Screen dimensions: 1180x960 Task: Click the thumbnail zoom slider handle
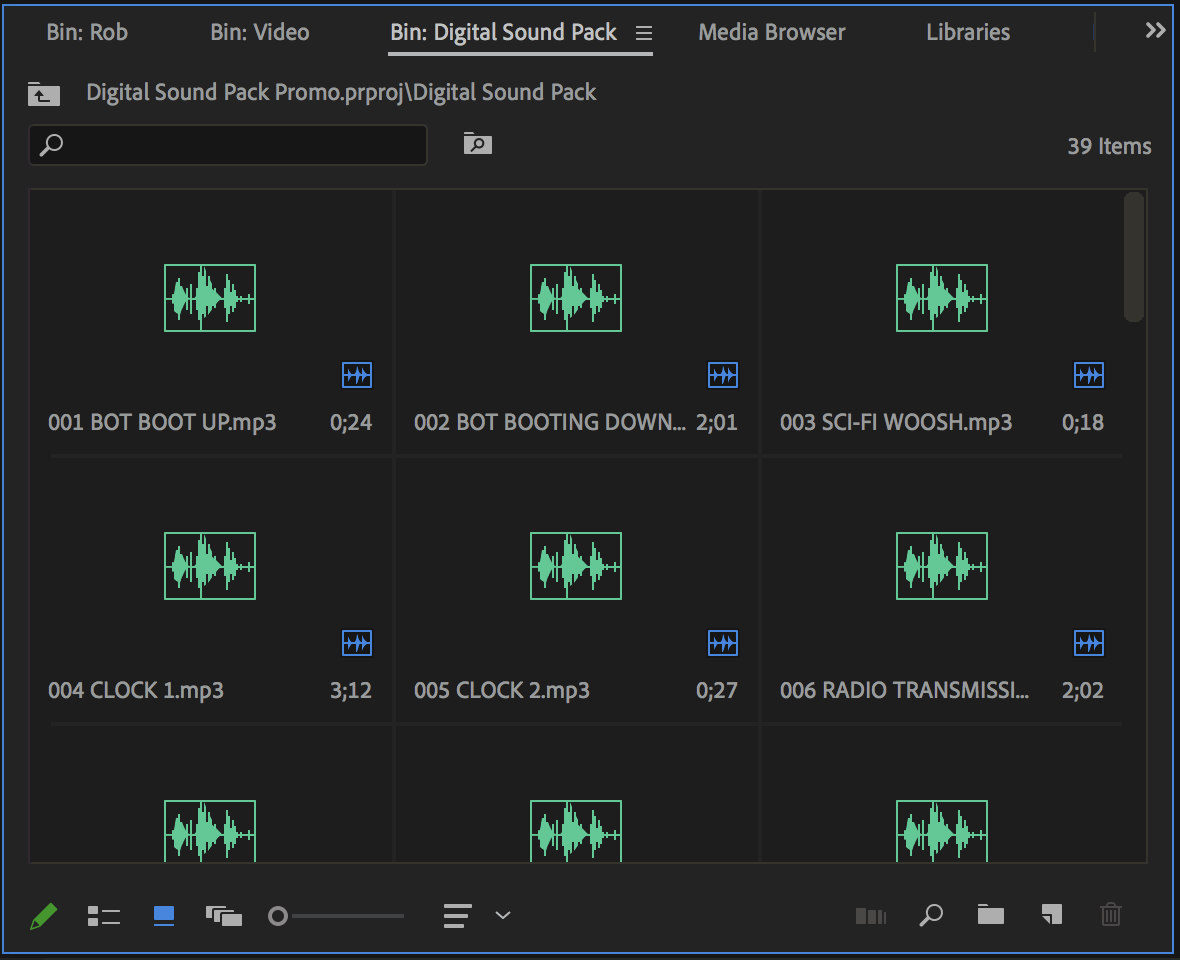(x=278, y=916)
